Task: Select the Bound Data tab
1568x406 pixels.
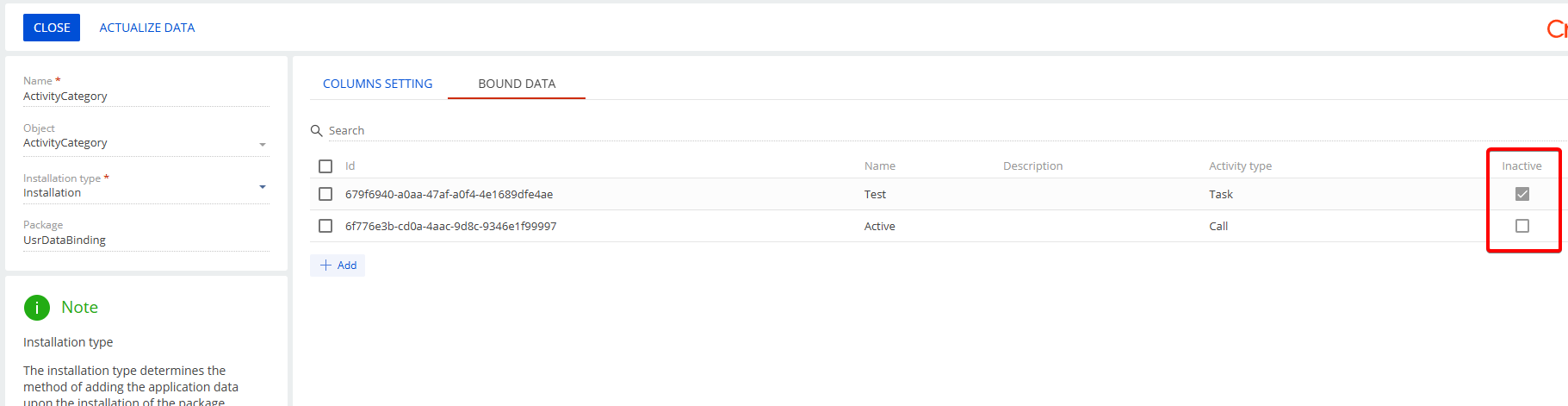Action: click(517, 84)
